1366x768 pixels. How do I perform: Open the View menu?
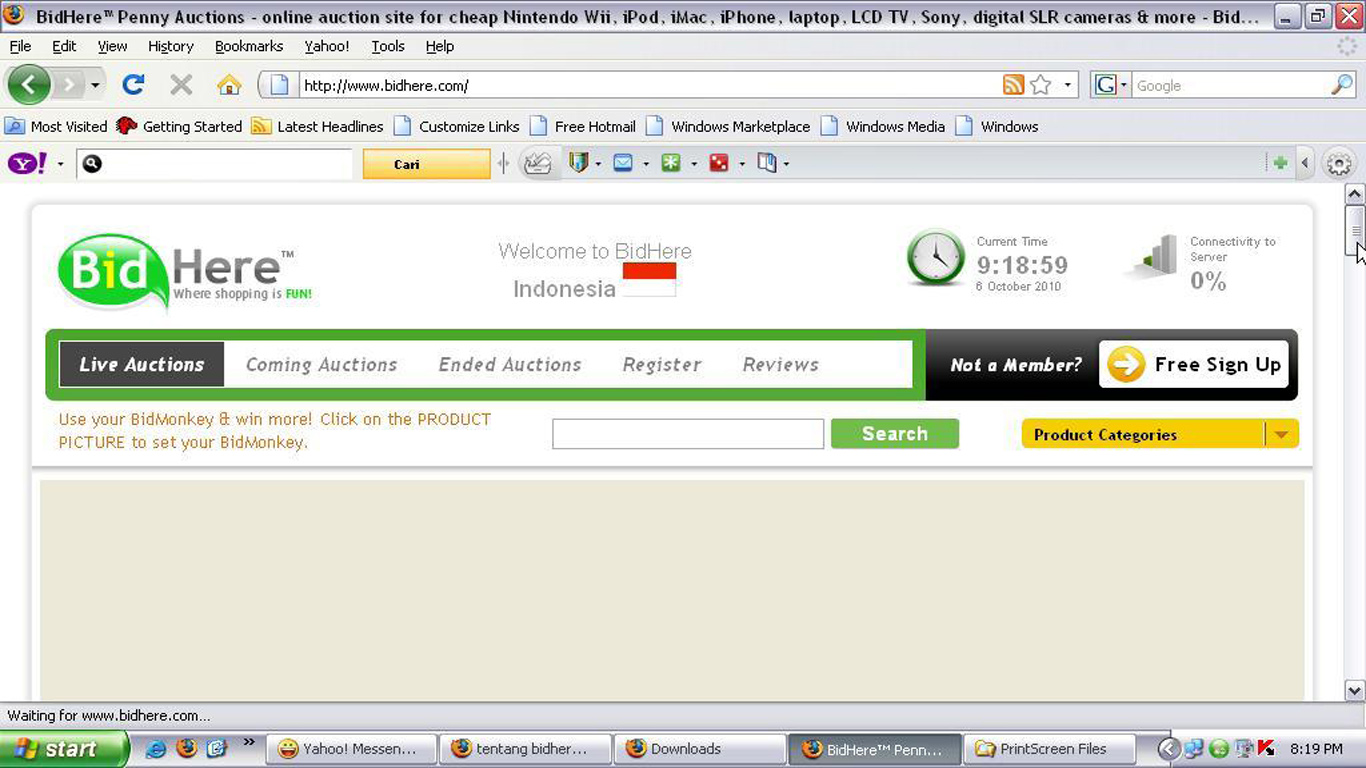click(x=112, y=46)
